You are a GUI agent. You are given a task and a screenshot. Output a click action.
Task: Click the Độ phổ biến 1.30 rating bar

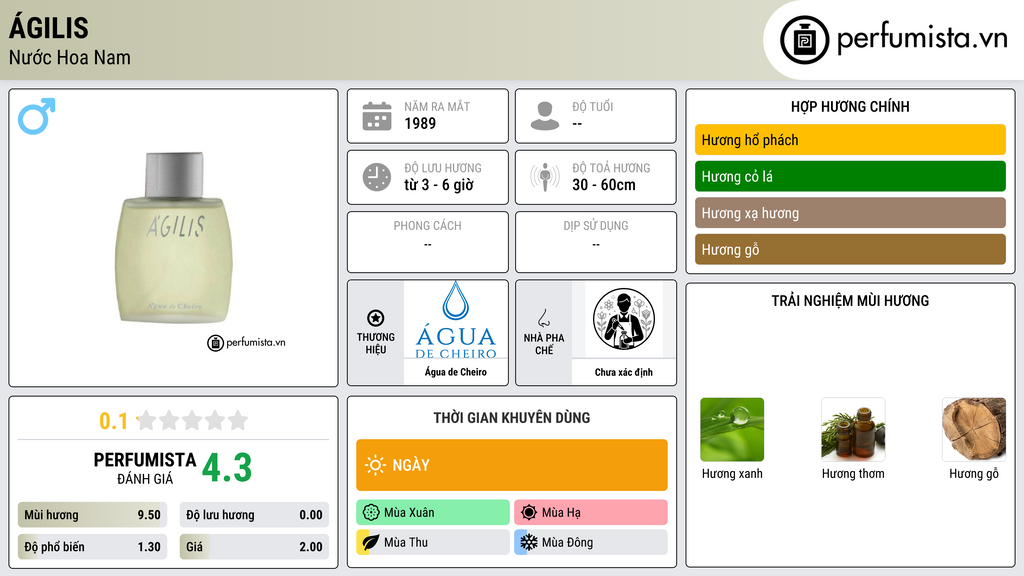(x=93, y=547)
